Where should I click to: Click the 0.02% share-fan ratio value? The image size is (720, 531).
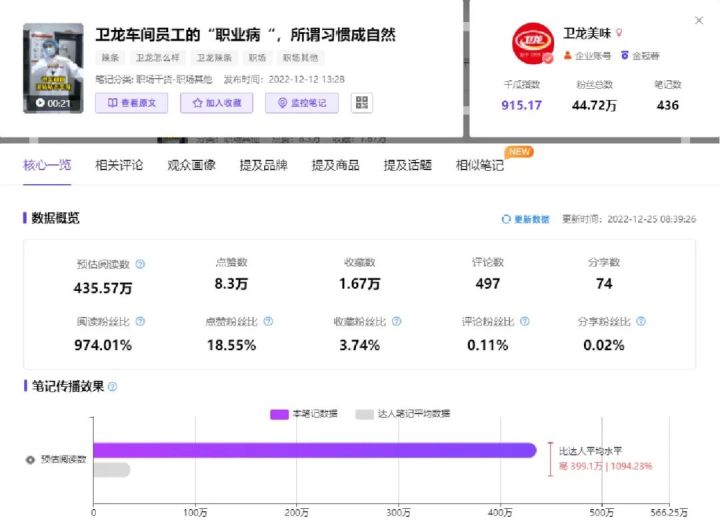click(x=604, y=345)
